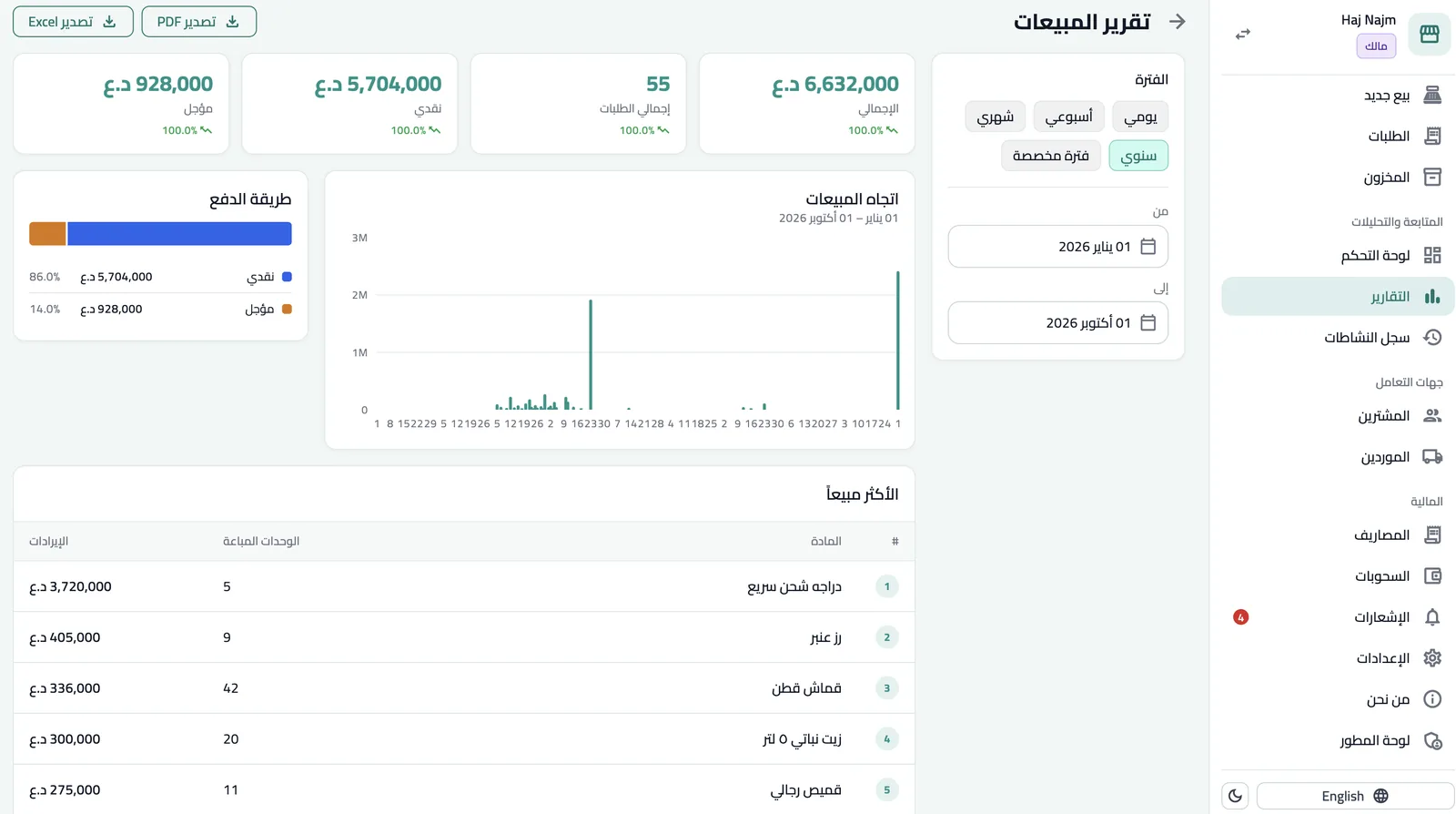This screenshot has width=1456, height=814.
Task: Click the قماش قطن product row
Action: pos(464,688)
